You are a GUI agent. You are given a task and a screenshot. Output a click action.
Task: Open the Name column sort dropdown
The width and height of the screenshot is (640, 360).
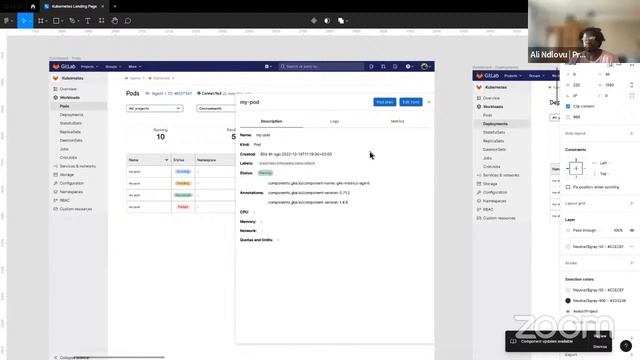(x=166, y=160)
